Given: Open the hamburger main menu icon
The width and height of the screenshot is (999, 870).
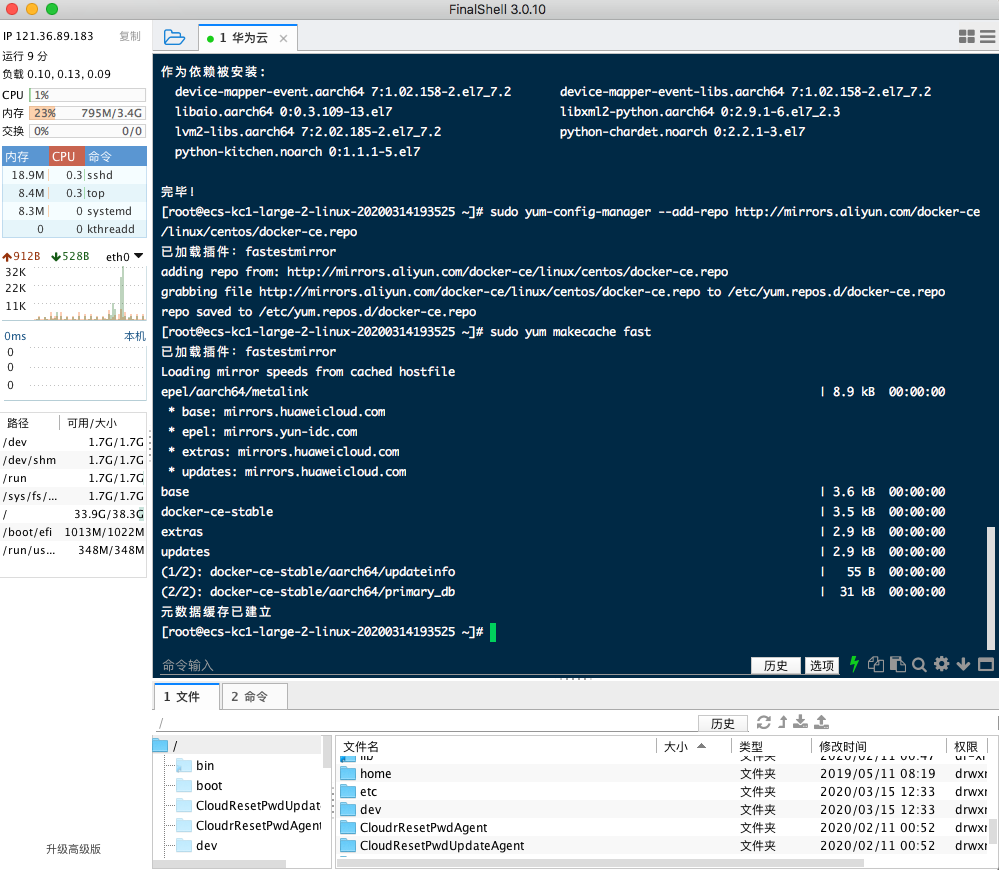Looking at the screenshot, I should pyautogui.click(x=988, y=37).
